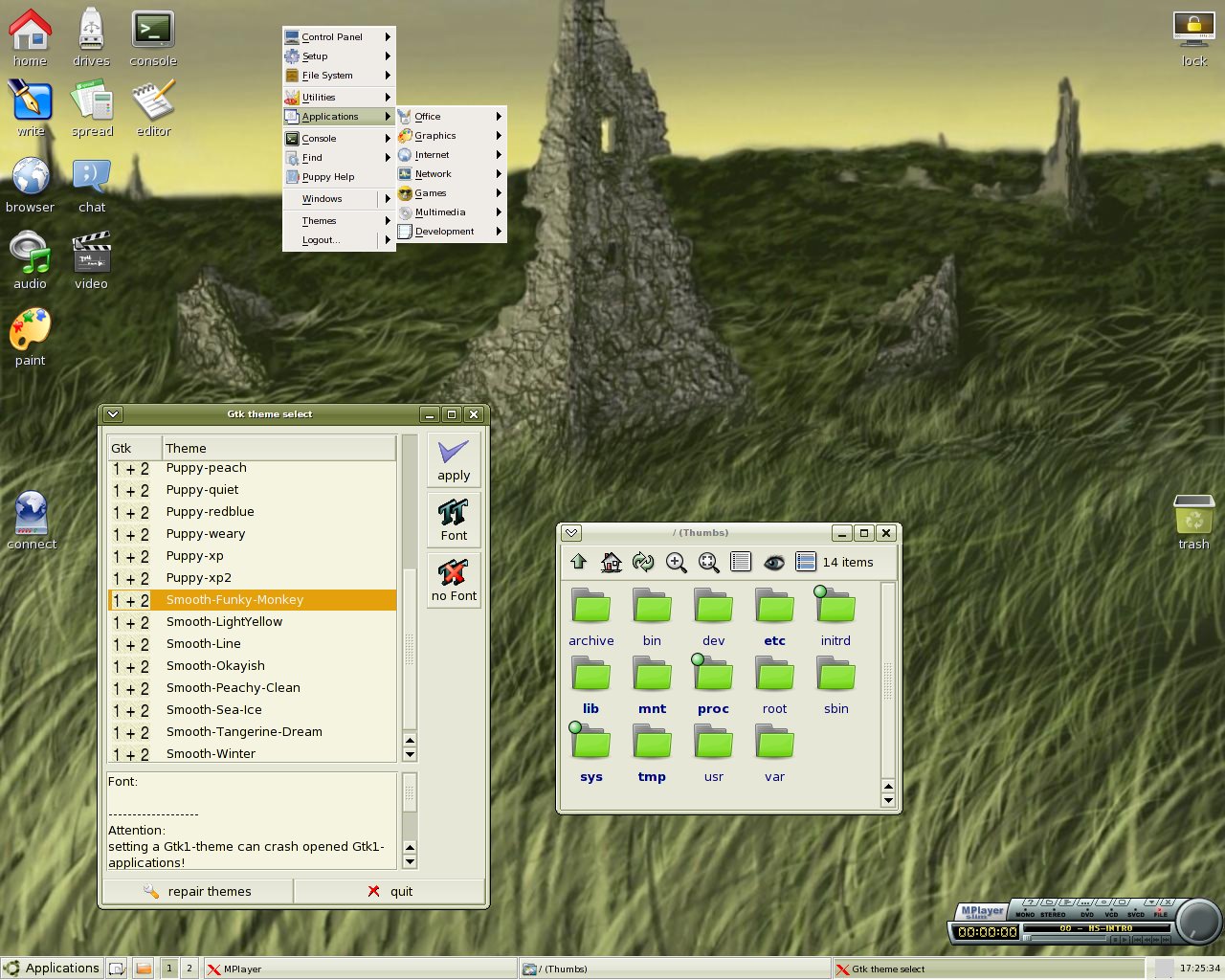Open the Graphics submenu
Image resolution: width=1225 pixels, height=980 pixels.
451,135
